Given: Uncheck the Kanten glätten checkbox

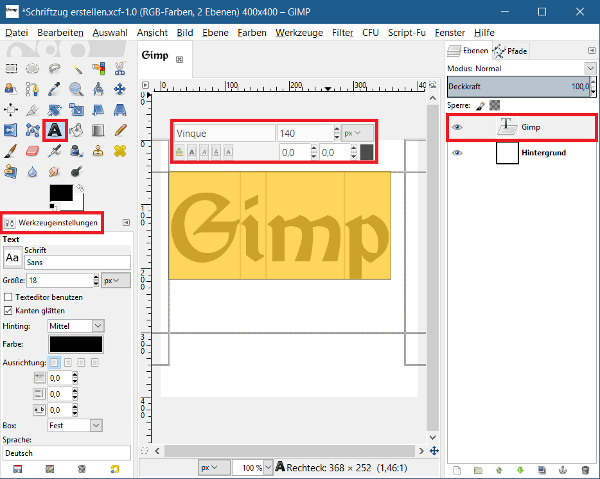Looking at the screenshot, I should click(x=8, y=310).
